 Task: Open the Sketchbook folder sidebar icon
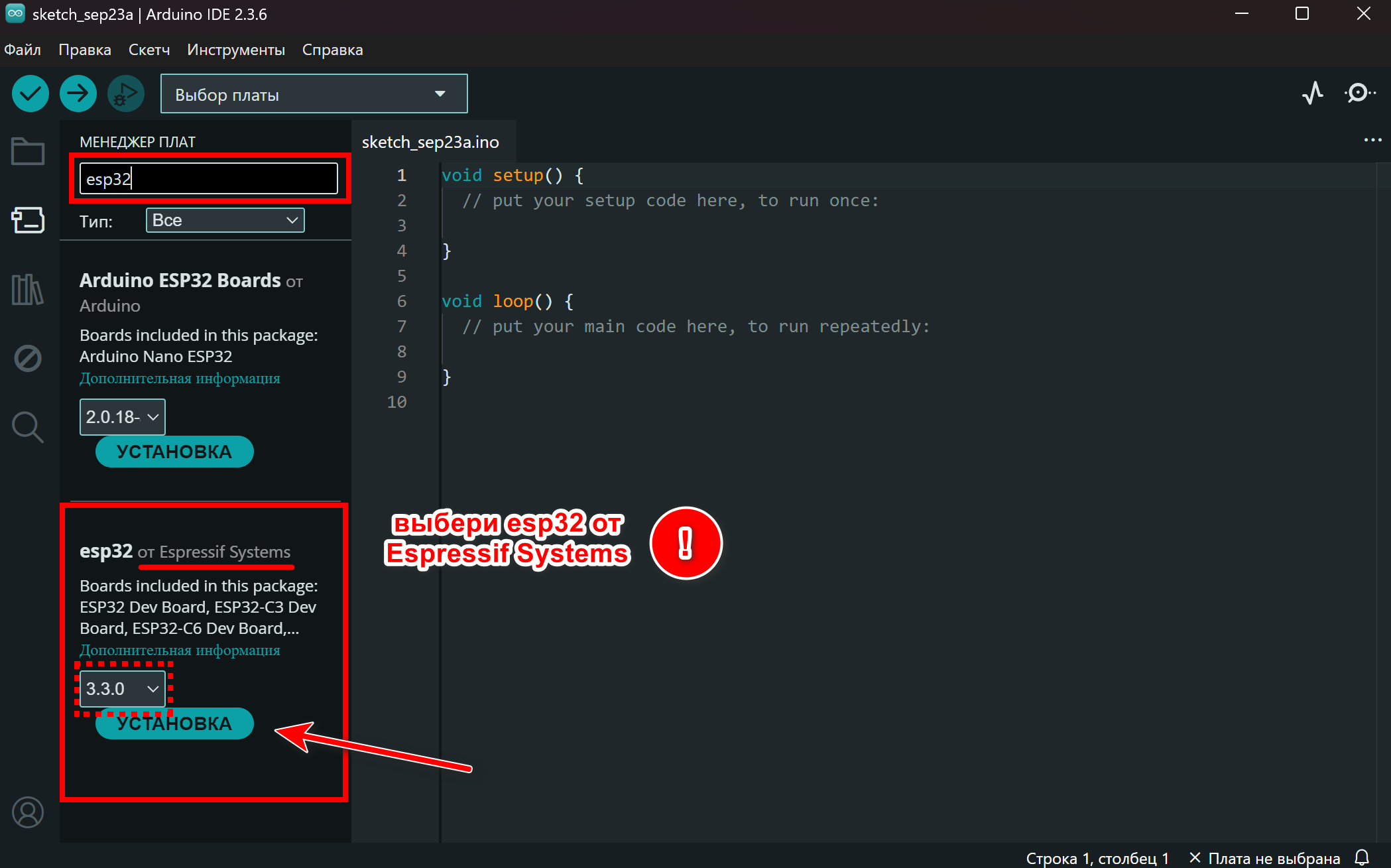click(x=28, y=152)
